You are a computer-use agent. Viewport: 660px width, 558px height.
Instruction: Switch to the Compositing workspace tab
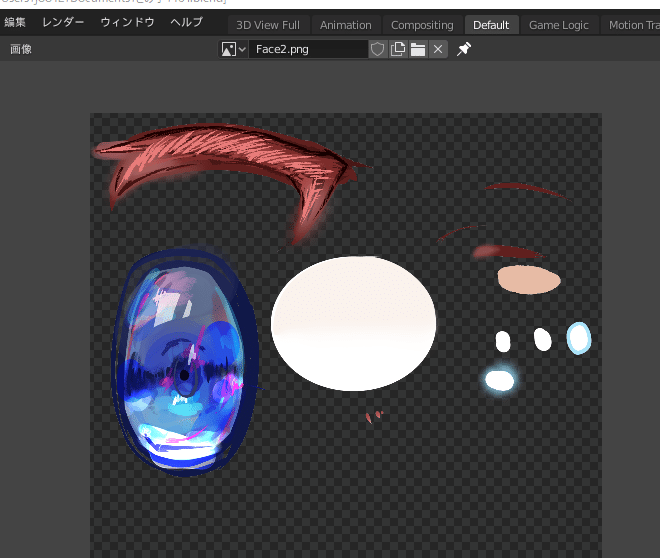[422, 25]
